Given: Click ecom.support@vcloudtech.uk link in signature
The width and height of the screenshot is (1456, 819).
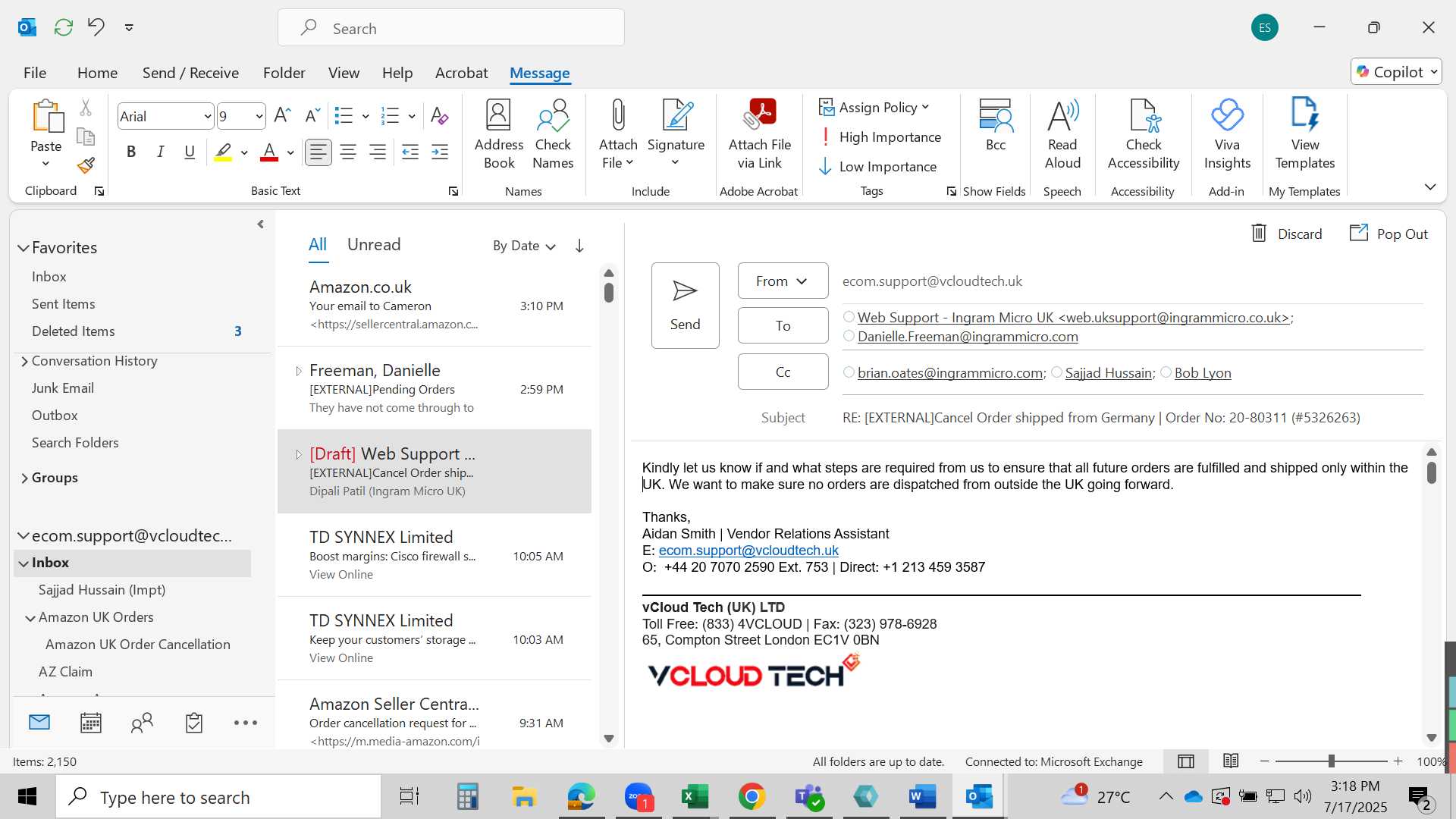Looking at the screenshot, I should coord(748,551).
